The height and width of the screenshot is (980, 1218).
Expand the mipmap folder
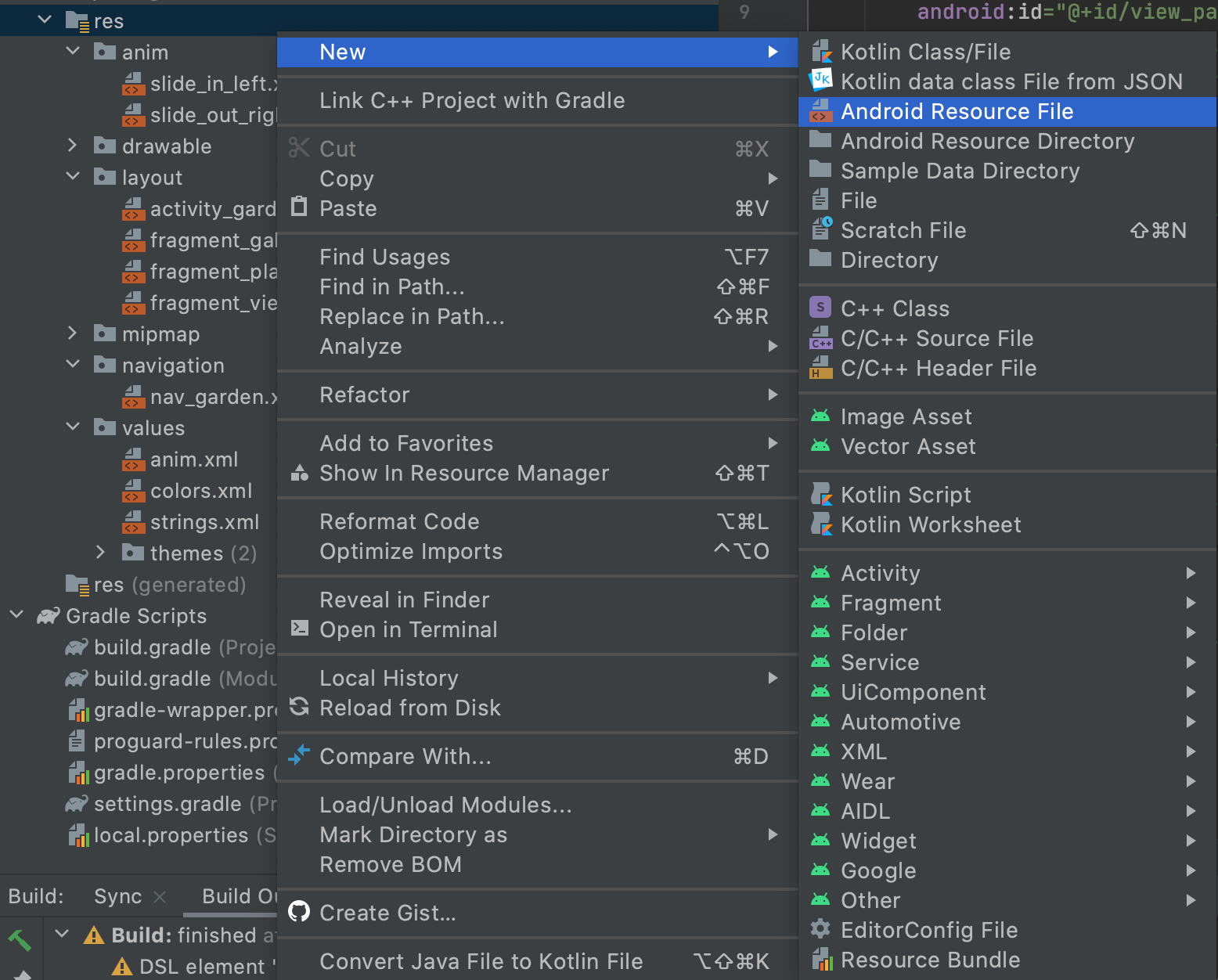tap(73, 333)
